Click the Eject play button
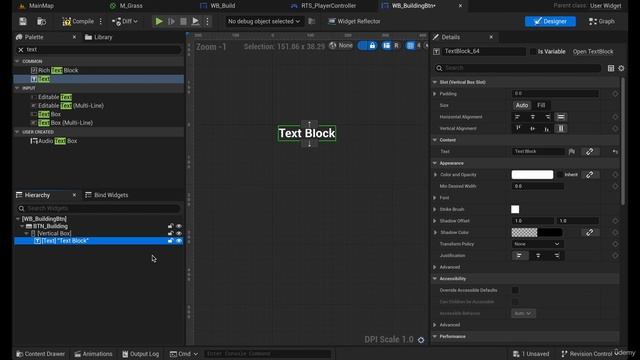Screen dimensions: 640x360 [196, 21]
